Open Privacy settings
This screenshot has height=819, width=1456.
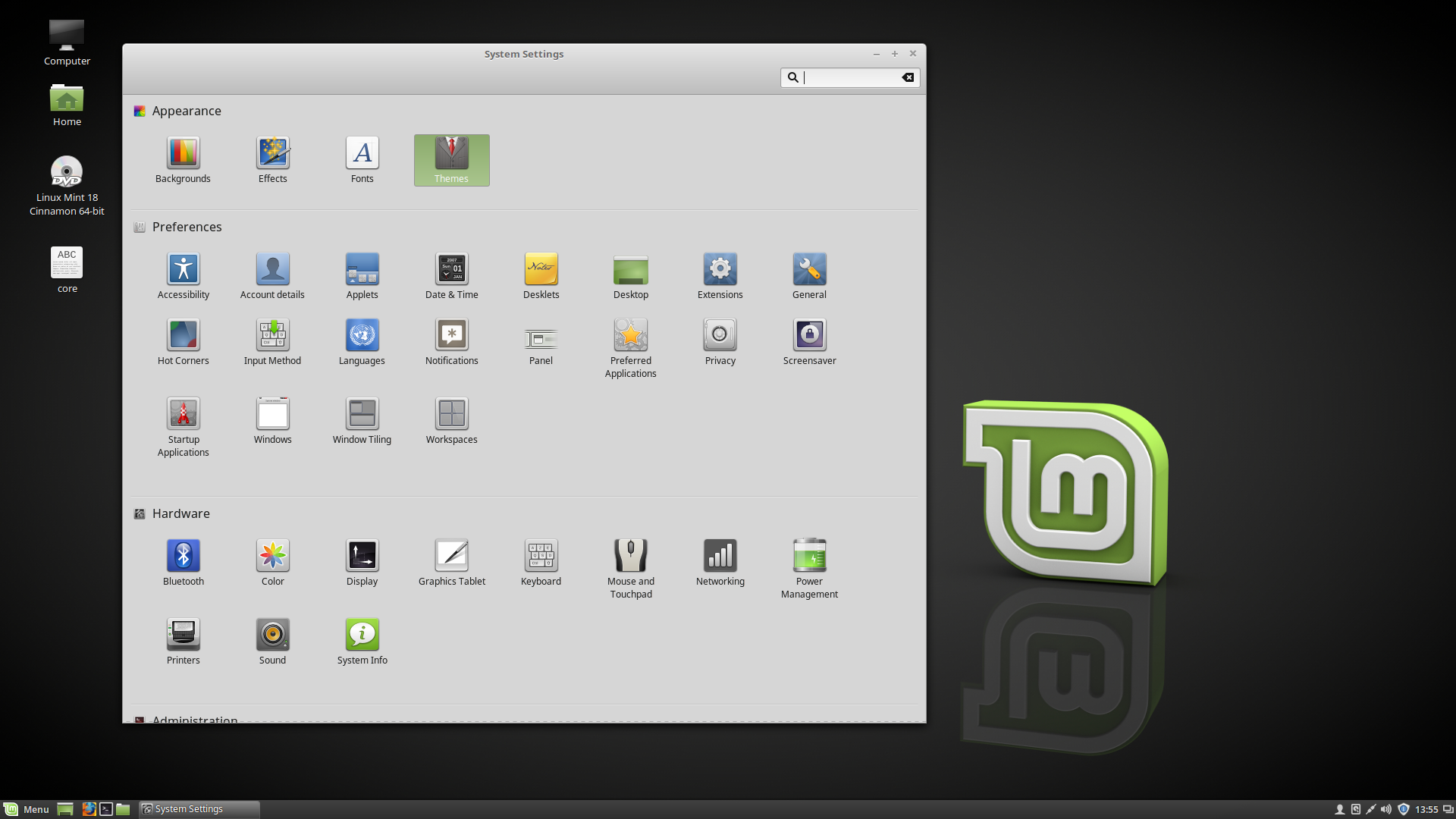click(720, 342)
